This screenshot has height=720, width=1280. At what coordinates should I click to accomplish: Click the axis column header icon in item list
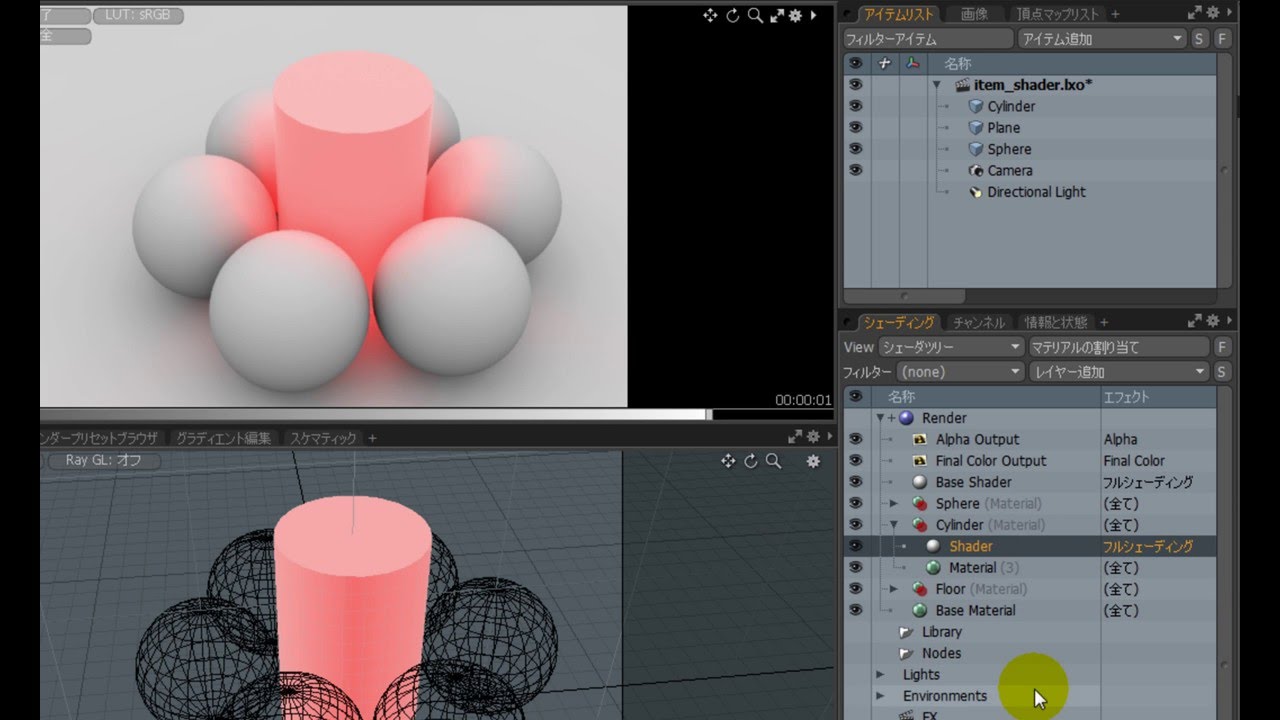point(912,63)
